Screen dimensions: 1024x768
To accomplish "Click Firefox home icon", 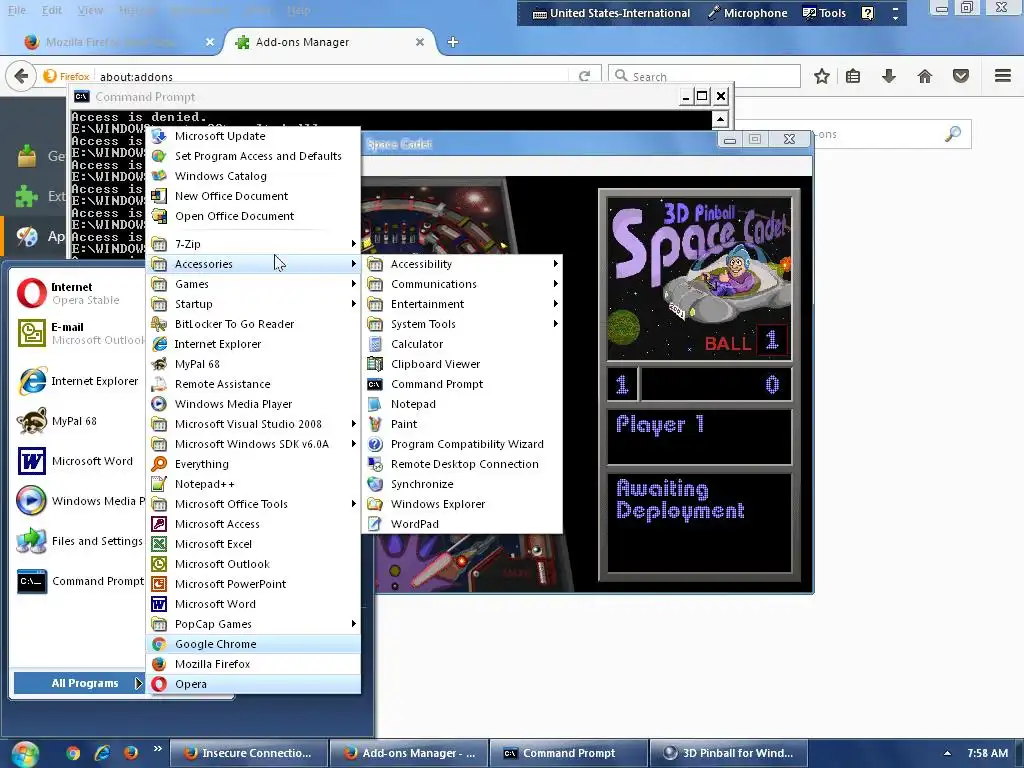I will tap(925, 76).
